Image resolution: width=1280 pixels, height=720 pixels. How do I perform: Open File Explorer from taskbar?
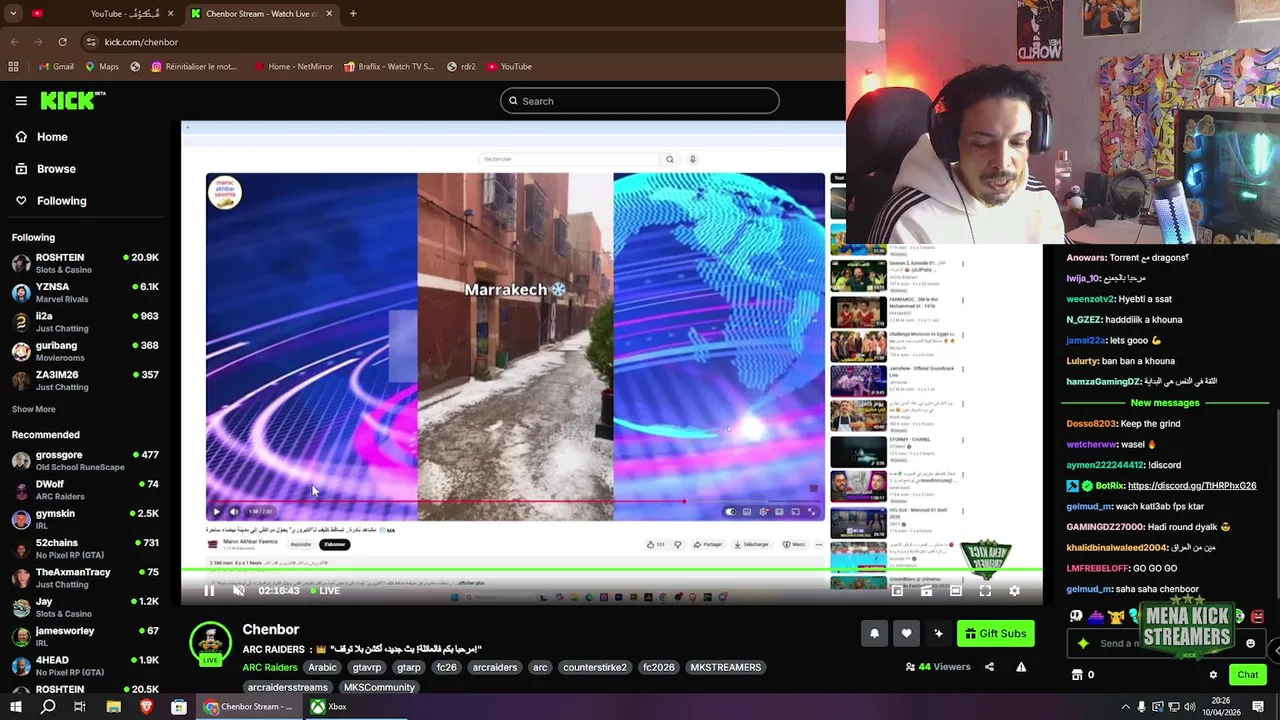point(113,707)
